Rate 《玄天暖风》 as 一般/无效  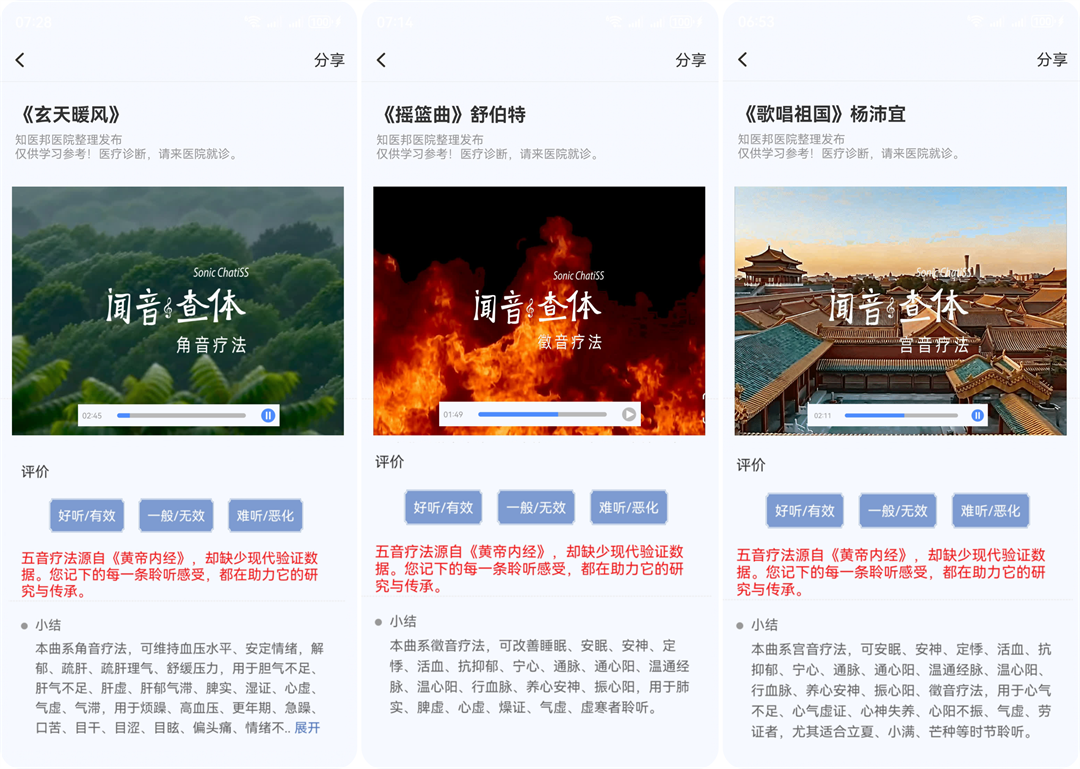tap(176, 515)
